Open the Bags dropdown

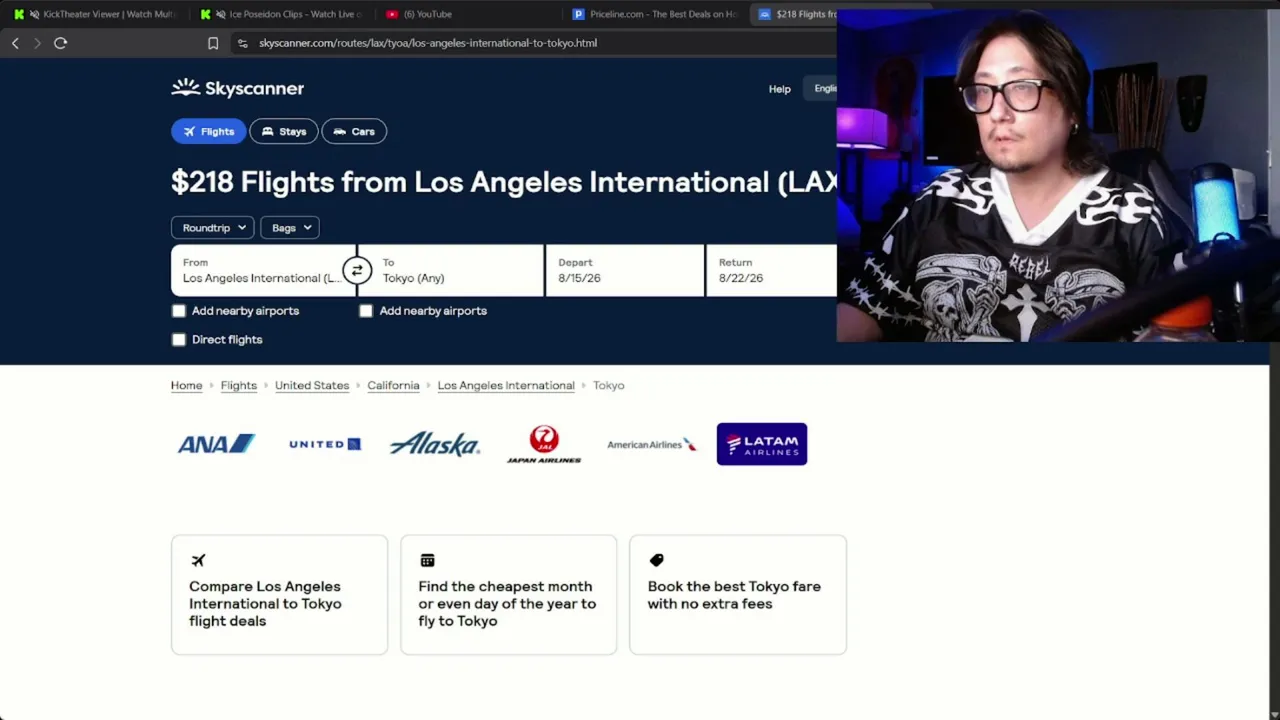290,228
